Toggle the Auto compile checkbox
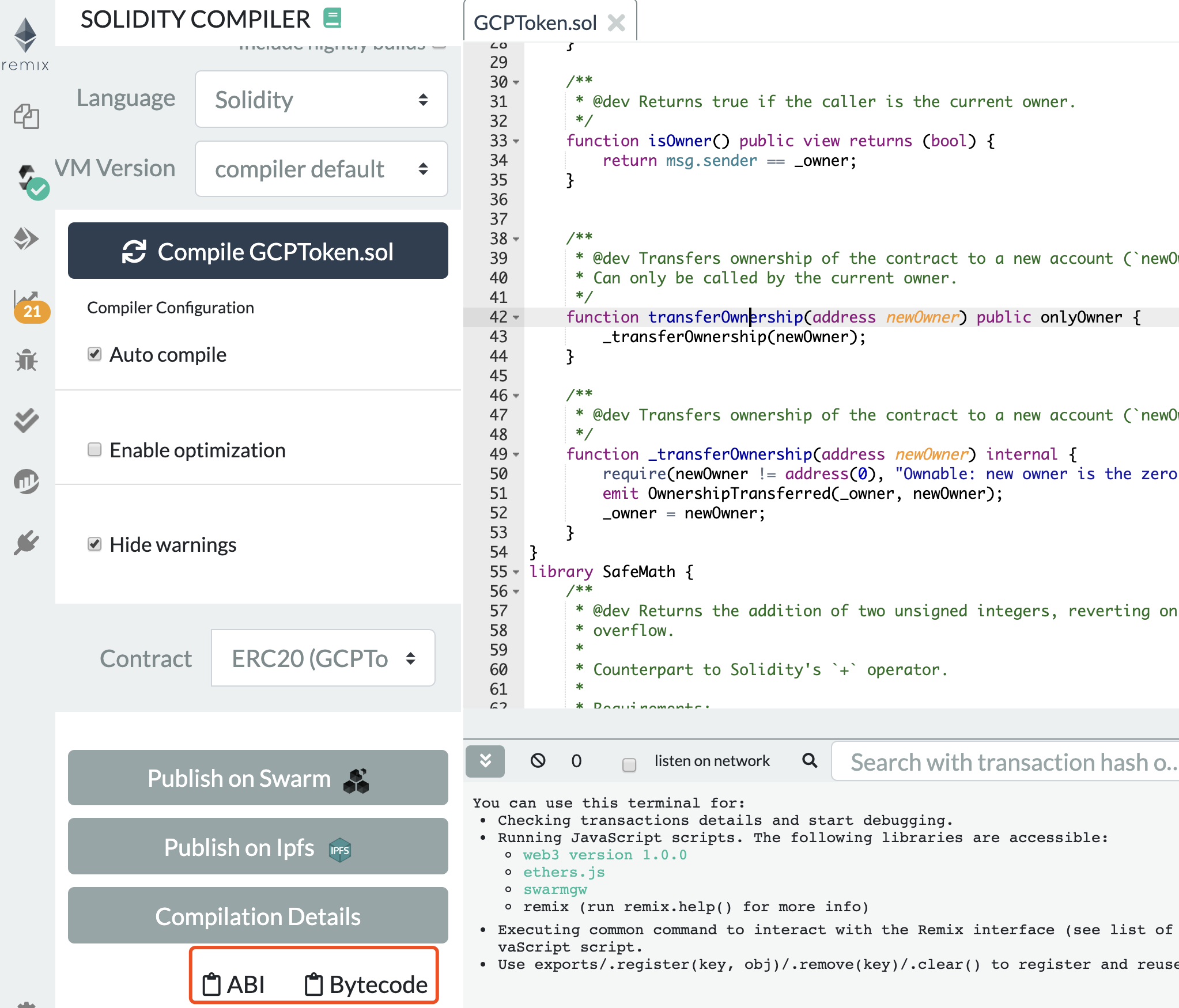 click(x=95, y=354)
